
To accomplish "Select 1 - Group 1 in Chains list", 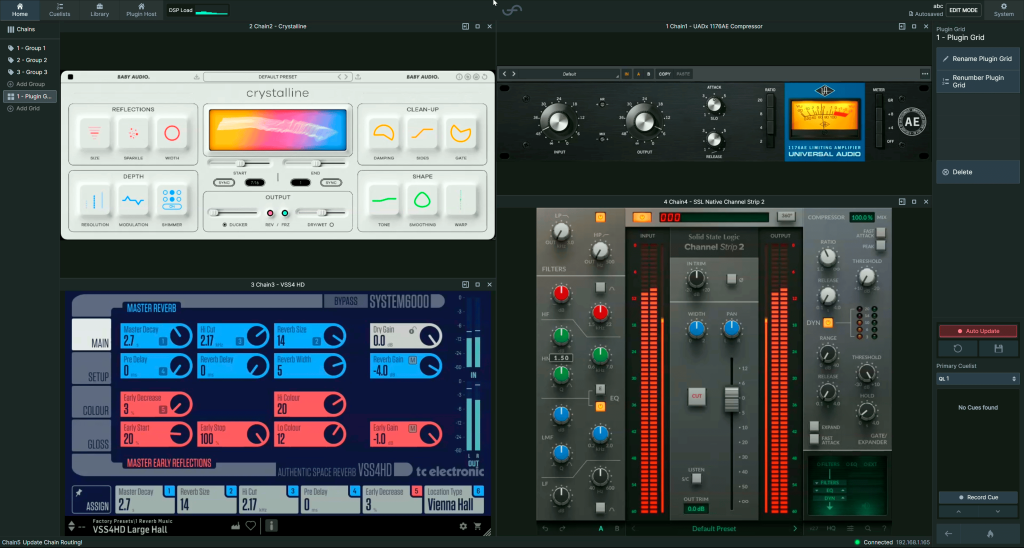I will (30, 48).
